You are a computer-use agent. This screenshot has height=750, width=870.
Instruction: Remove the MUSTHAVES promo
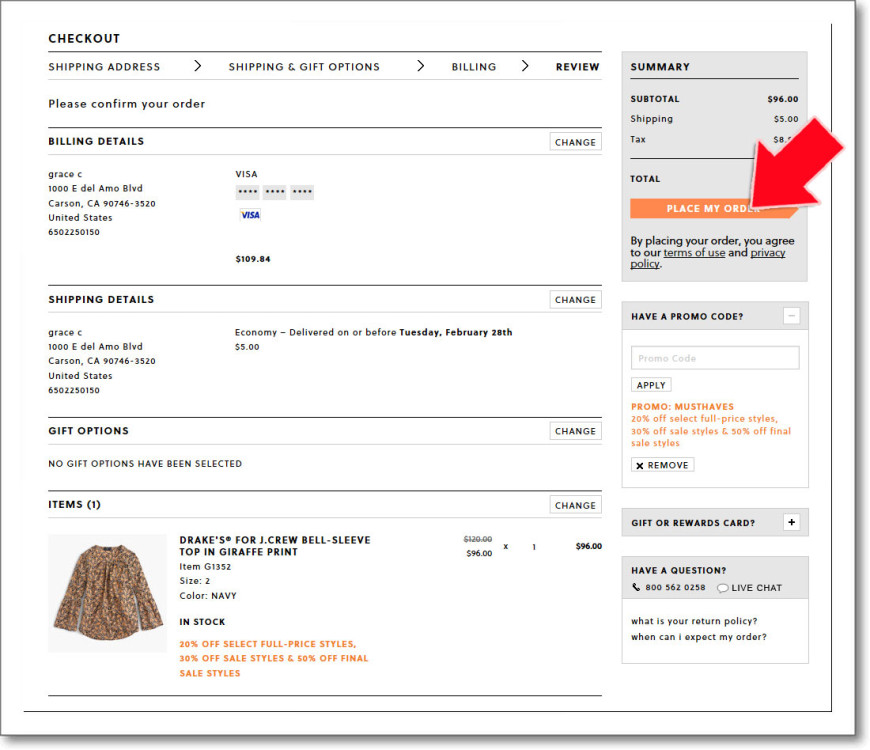coord(662,465)
